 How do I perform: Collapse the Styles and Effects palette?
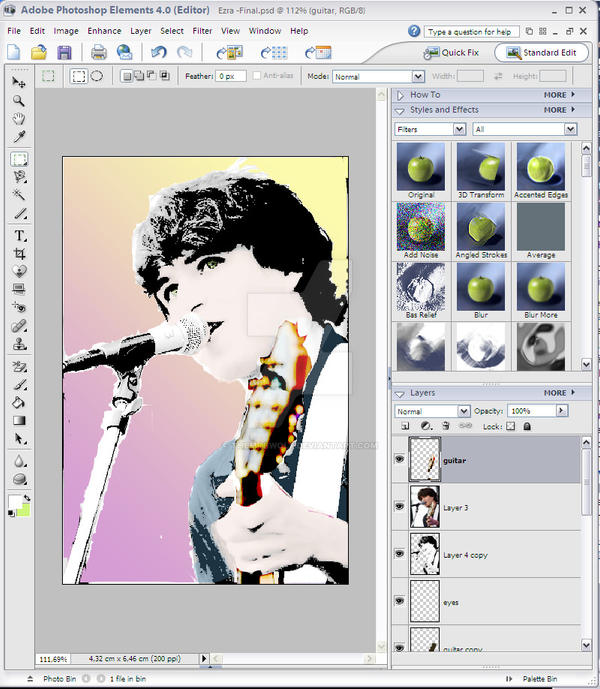pyautogui.click(x=400, y=111)
